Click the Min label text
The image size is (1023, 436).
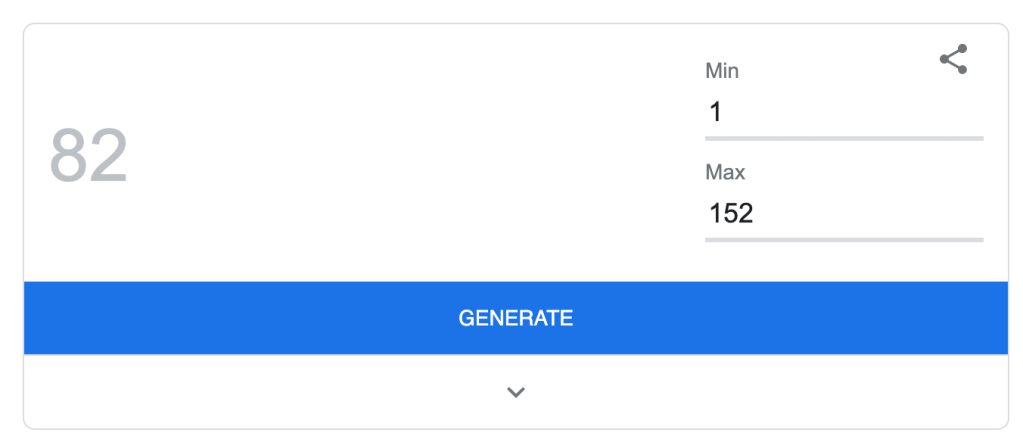[x=722, y=71]
